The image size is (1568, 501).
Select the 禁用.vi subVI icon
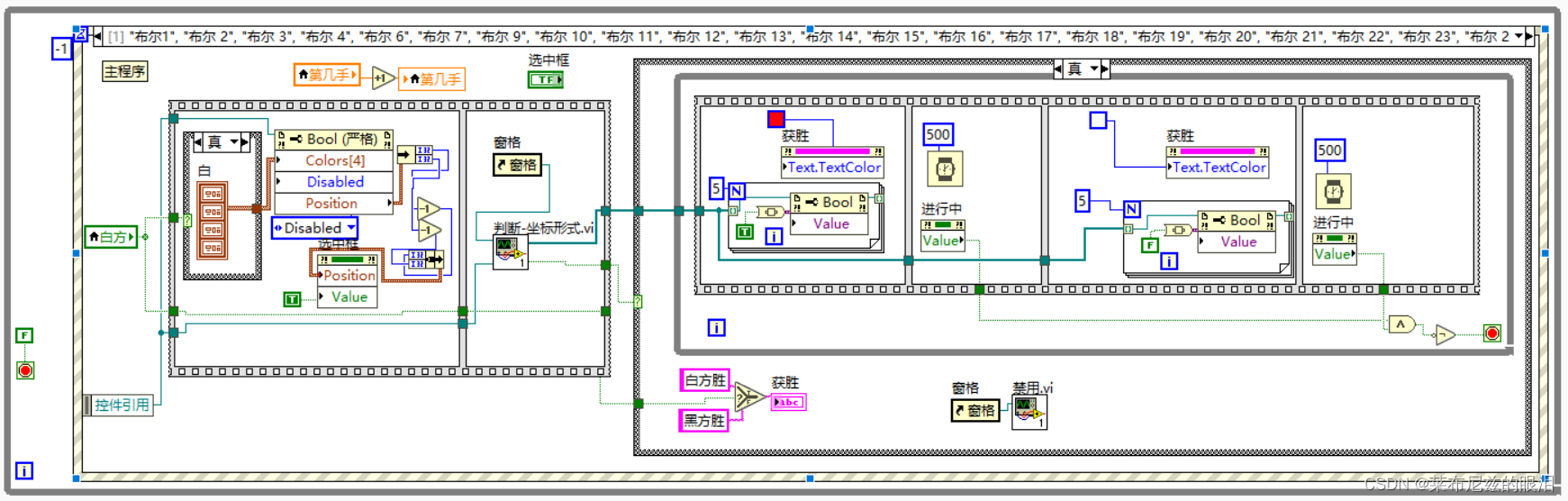point(1029,413)
